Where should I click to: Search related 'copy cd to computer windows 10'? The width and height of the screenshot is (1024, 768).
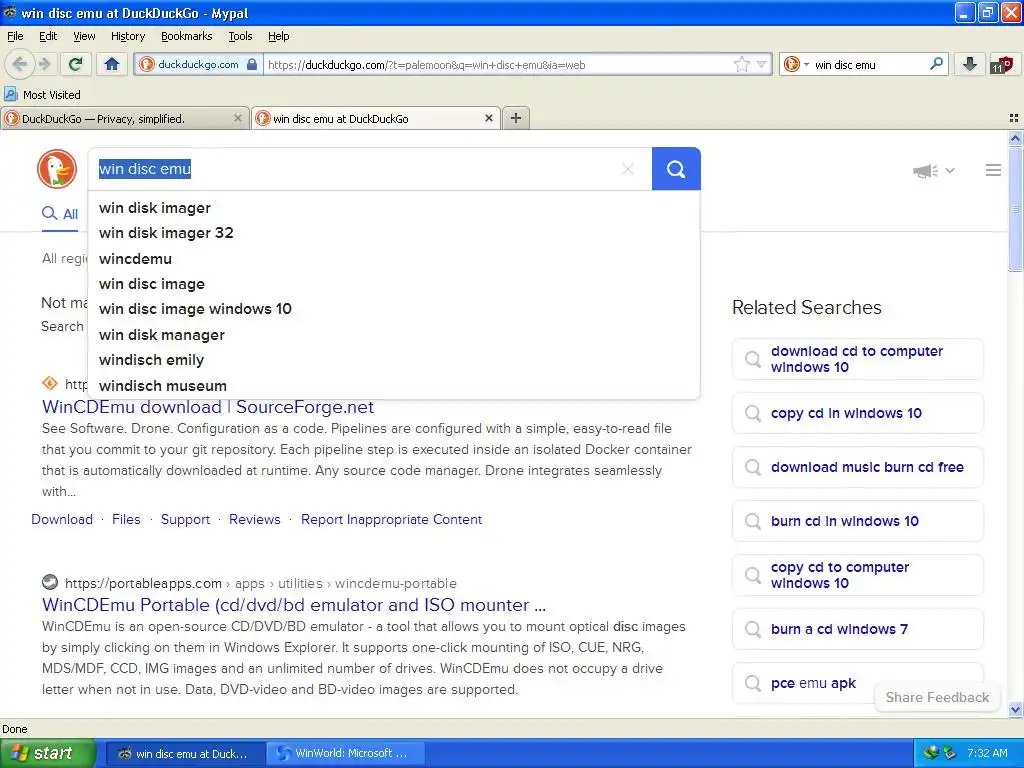[x=857, y=575]
